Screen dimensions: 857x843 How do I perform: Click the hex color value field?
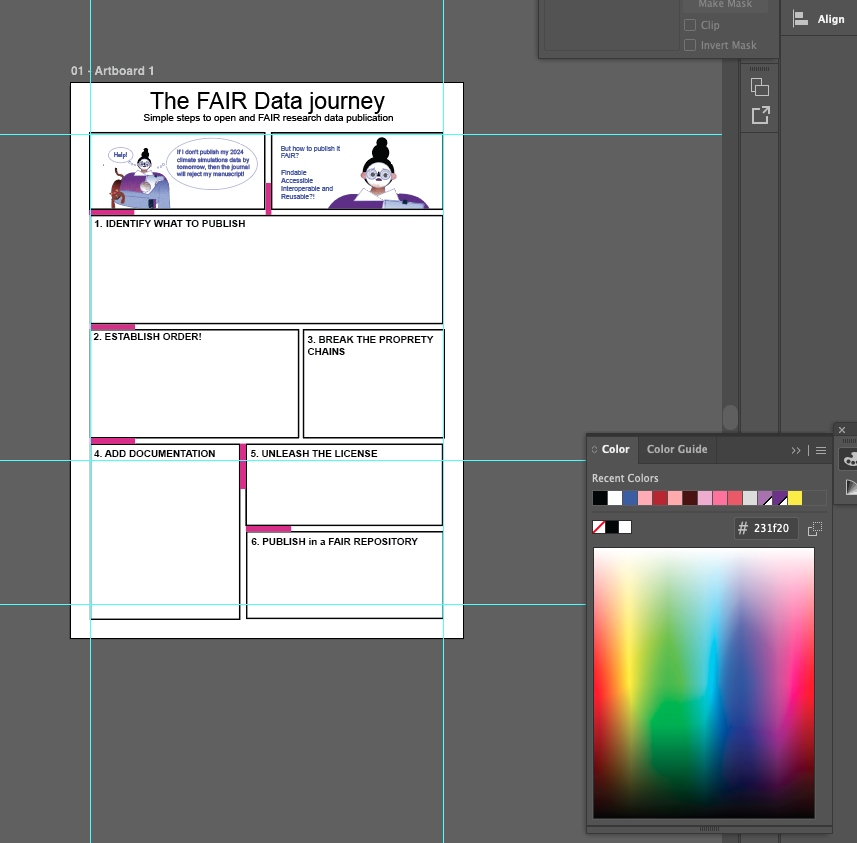[771, 528]
